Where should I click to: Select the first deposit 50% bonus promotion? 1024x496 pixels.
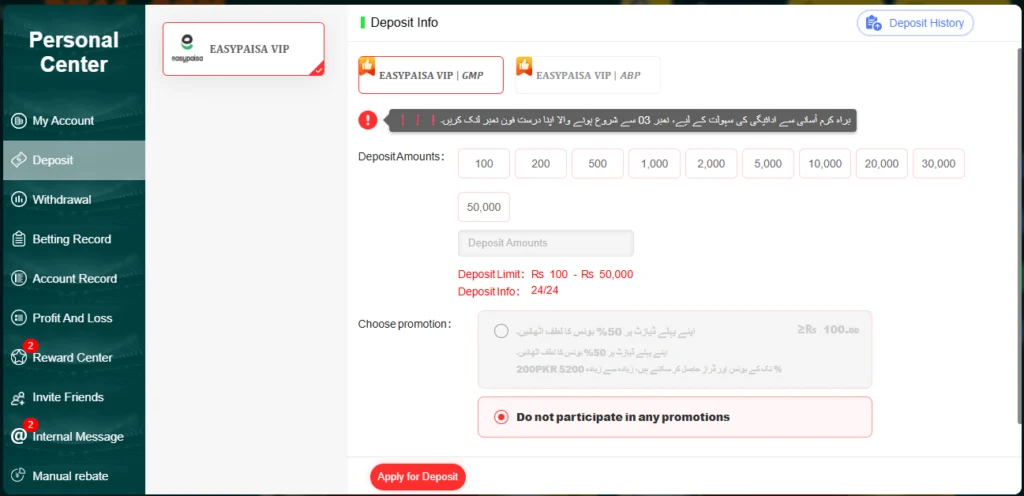pos(500,331)
